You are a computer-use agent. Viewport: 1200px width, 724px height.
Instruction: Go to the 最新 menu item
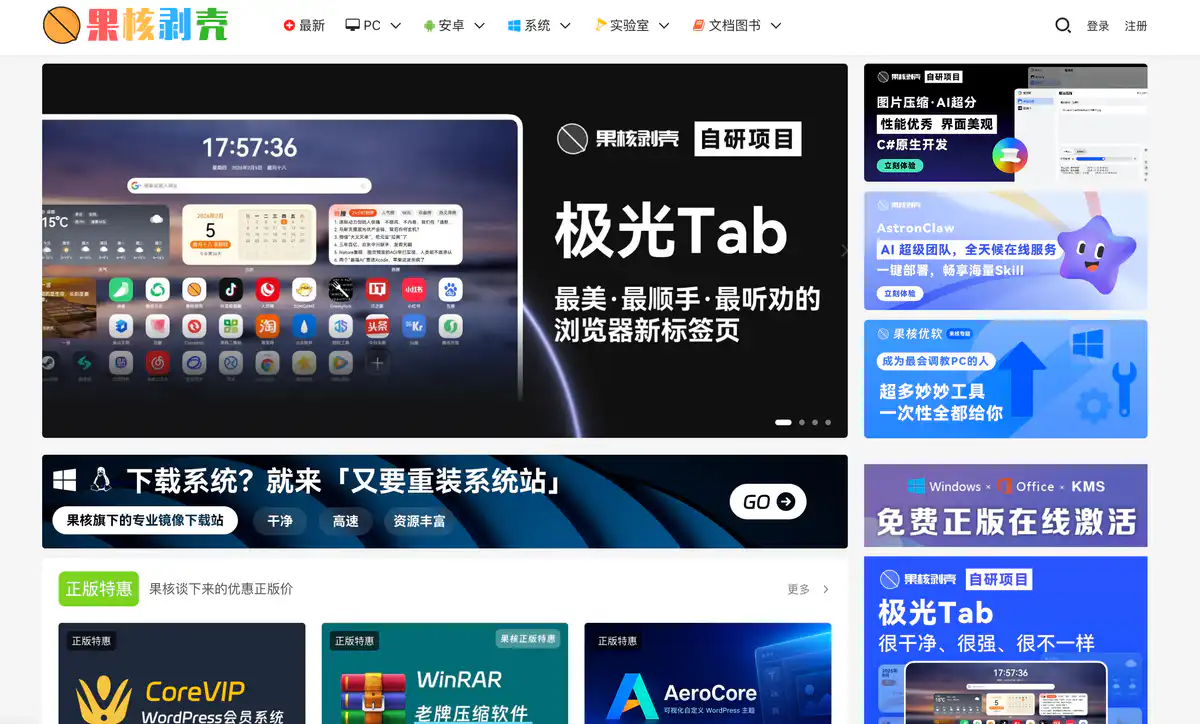point(304,25)
